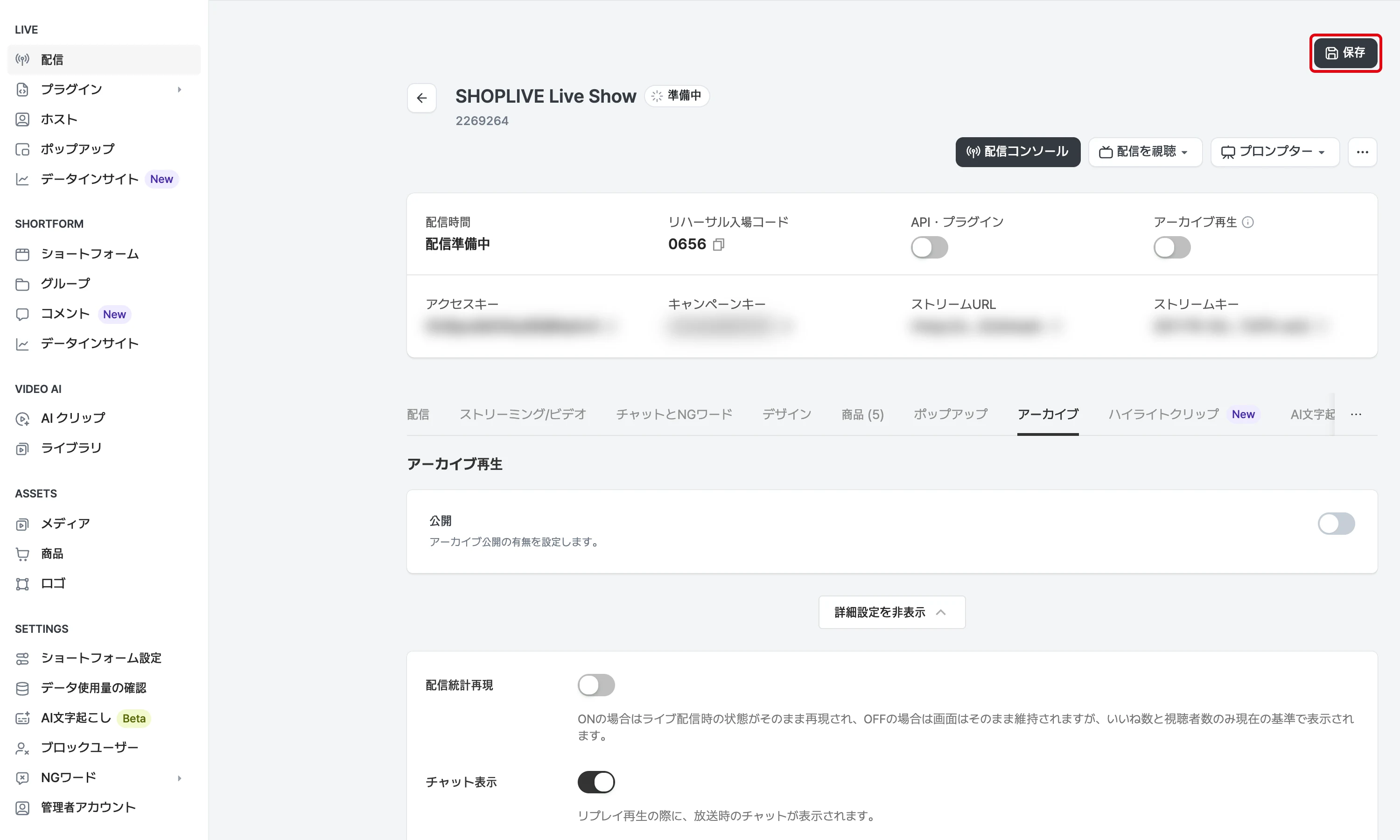Open the 配信コンソール button

[x=1017, y=152]
